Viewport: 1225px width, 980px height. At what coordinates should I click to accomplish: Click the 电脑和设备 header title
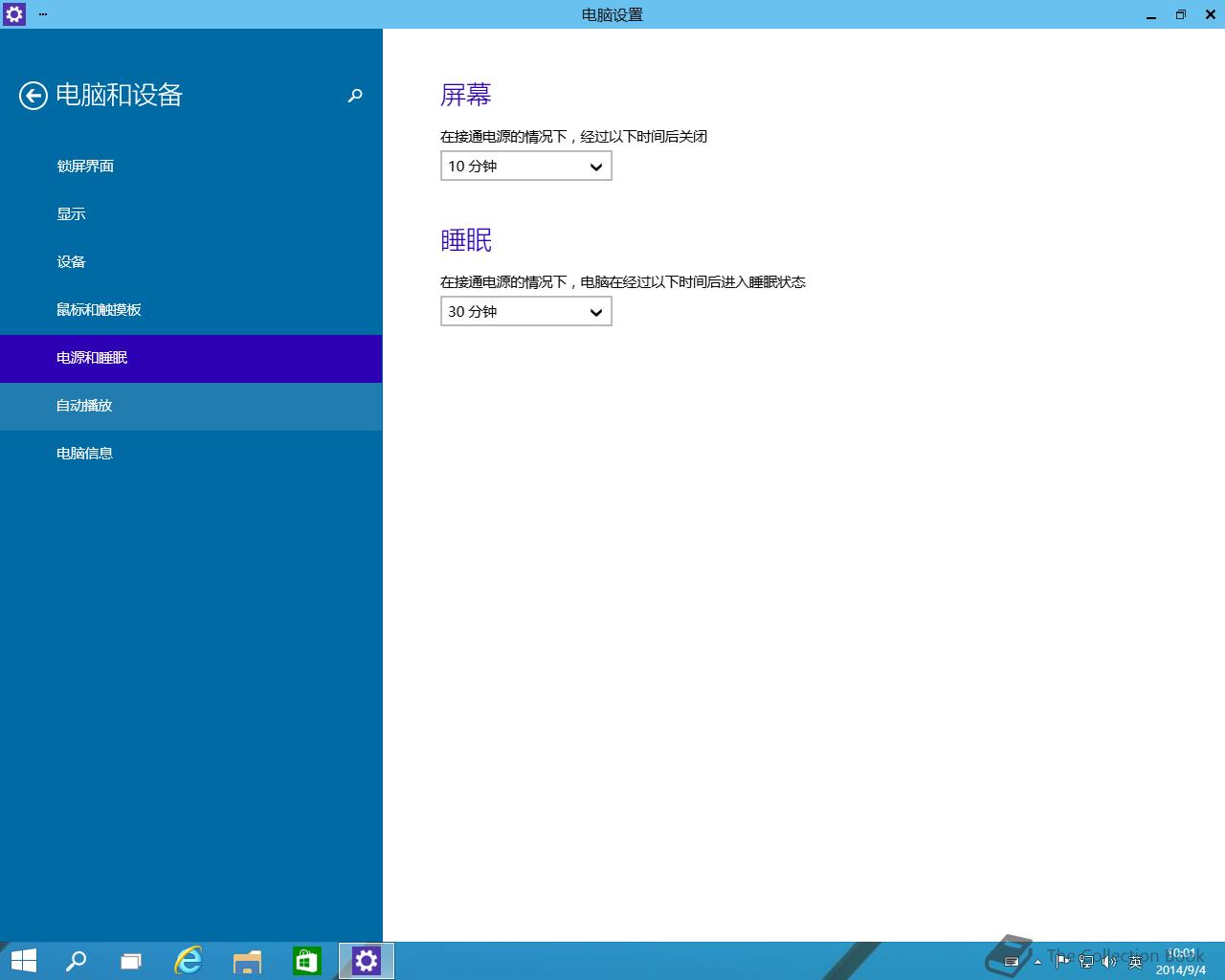tap(120, 95)
